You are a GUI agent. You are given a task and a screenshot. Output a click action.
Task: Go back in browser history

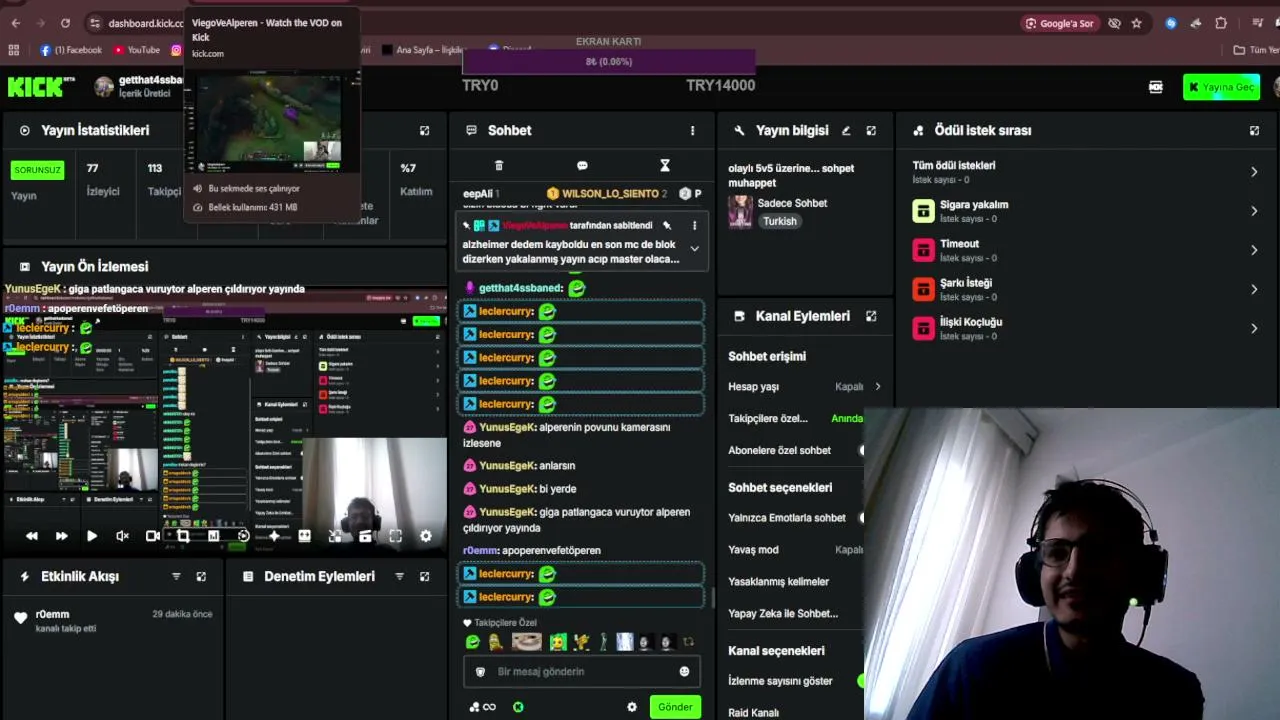tap(15, 23)
